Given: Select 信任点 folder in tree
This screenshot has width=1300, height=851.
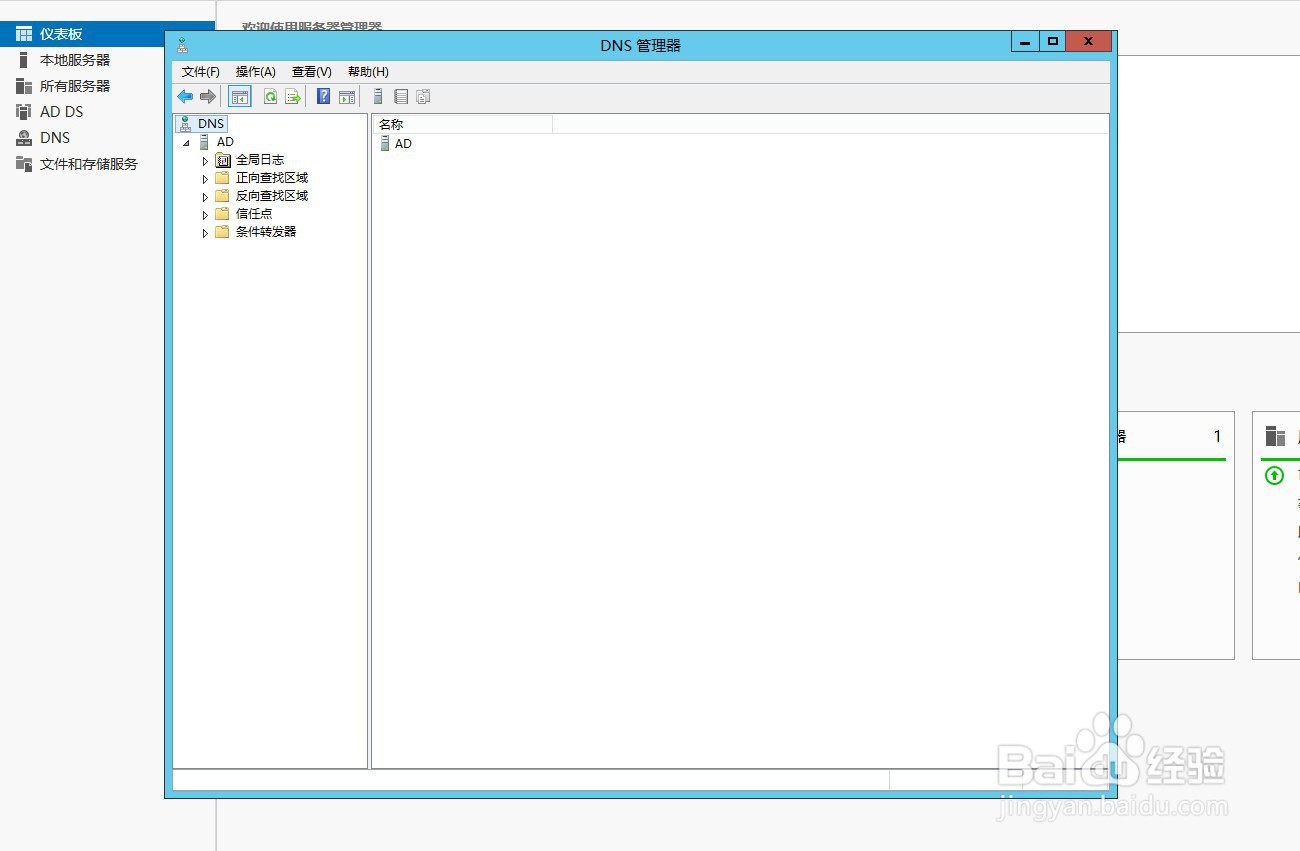Looking at the screenshot, I should pyautogui.click(x=254, y=214).
